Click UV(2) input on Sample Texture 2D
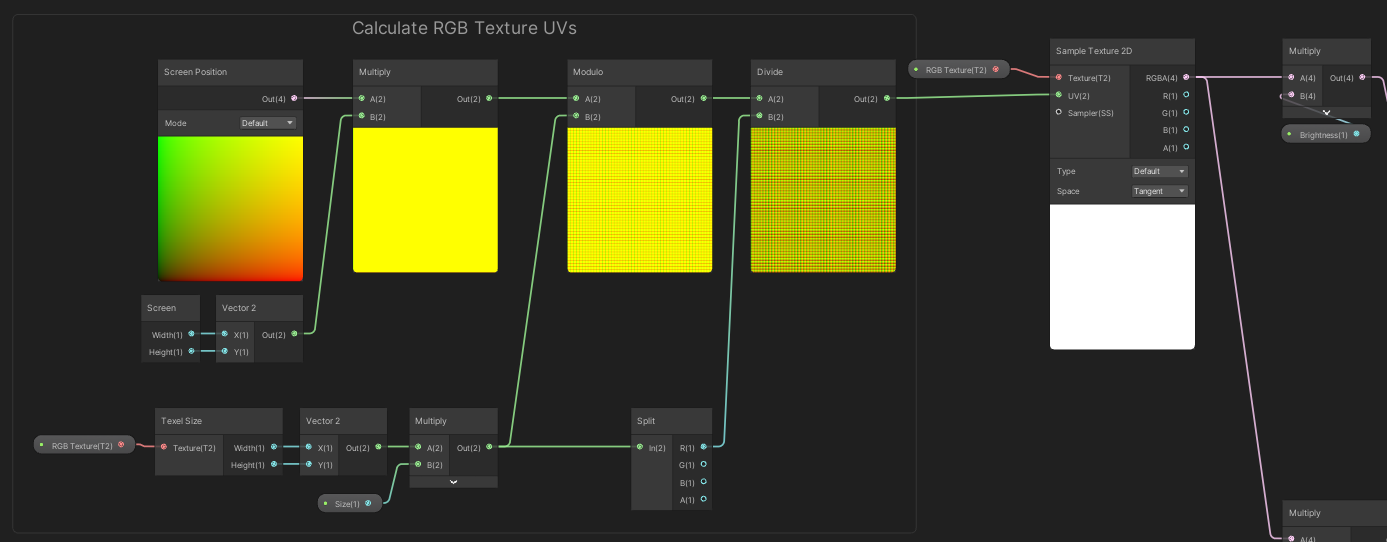 point(1059,95)
